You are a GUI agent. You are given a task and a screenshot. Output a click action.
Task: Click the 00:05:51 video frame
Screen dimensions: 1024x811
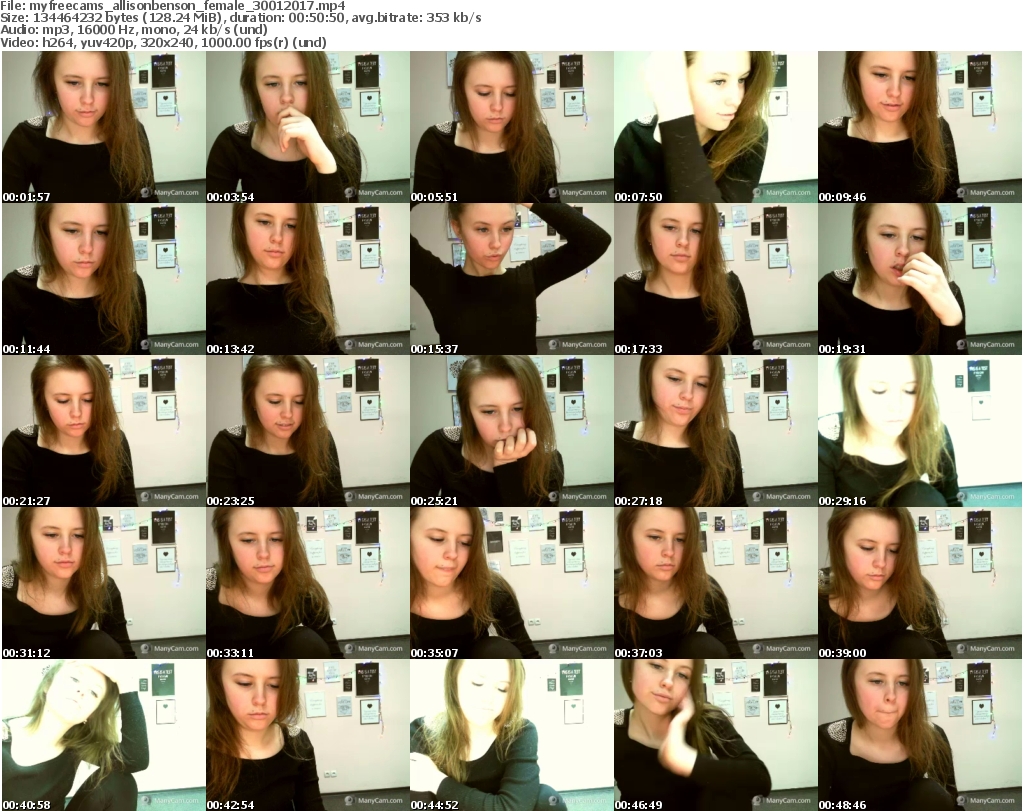tap(512, 127)
